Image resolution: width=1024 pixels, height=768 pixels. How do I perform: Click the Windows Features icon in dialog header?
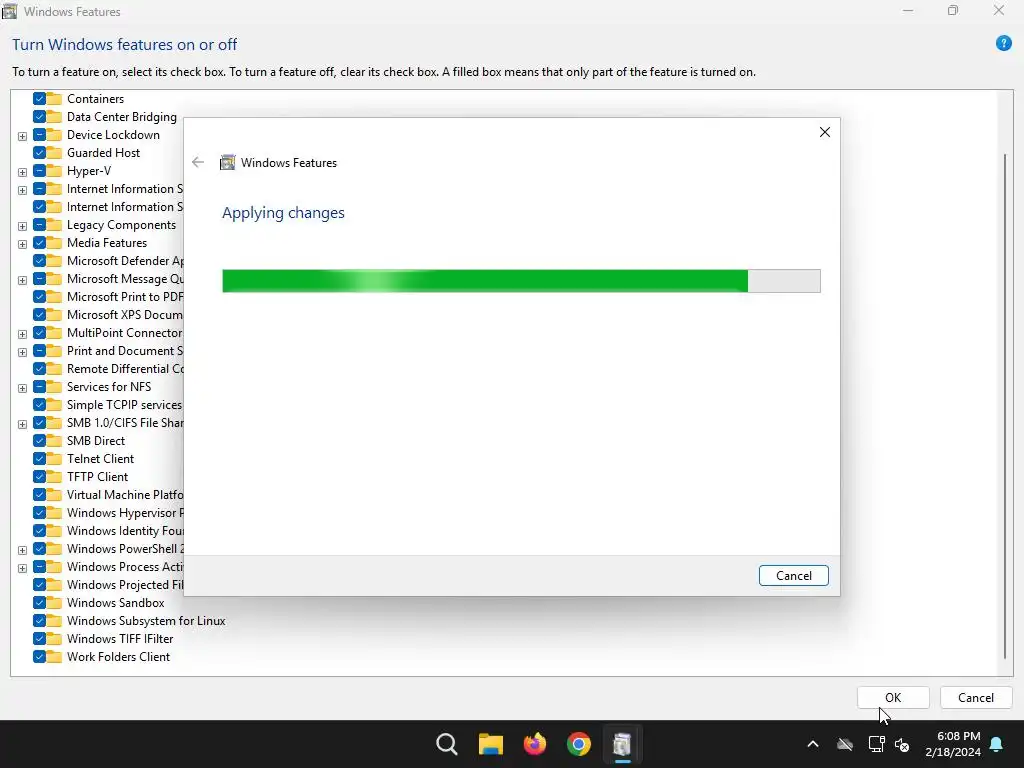click(227, 163)
